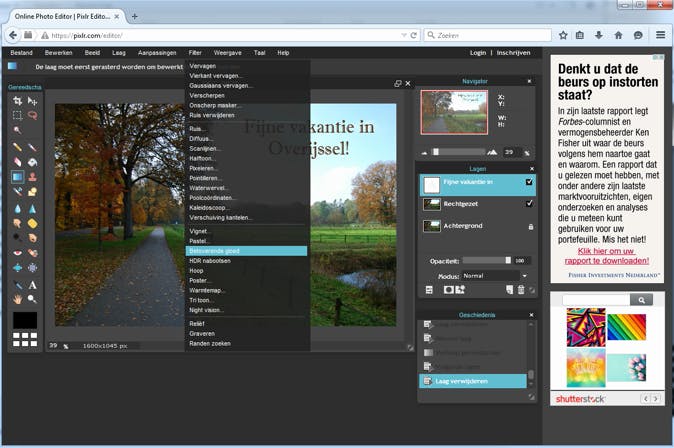
Task: Choose Kaleidoscoop filter
Action: 246,208
